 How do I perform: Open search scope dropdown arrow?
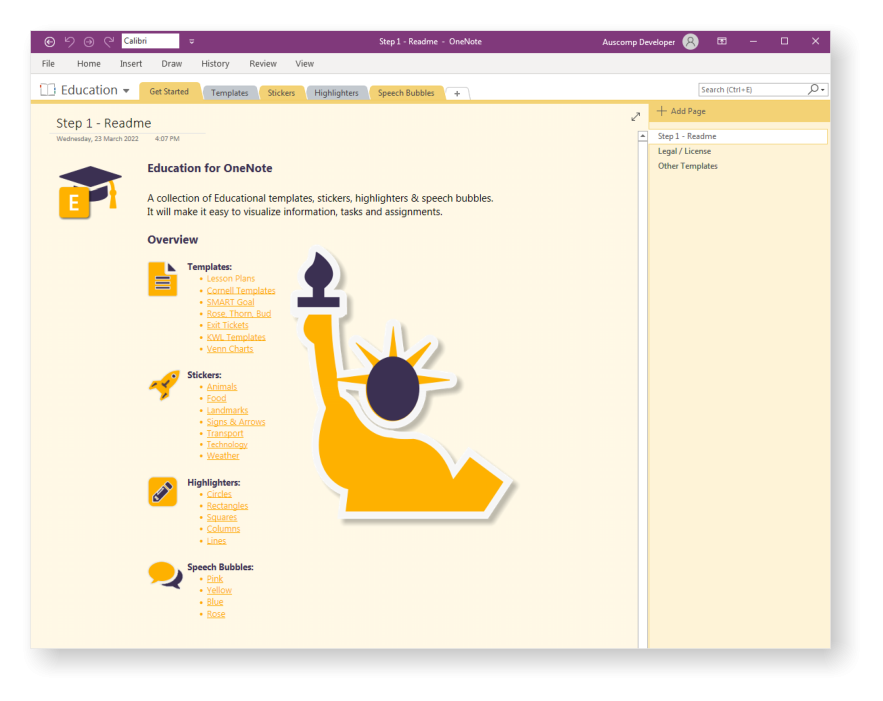point(823,90)
